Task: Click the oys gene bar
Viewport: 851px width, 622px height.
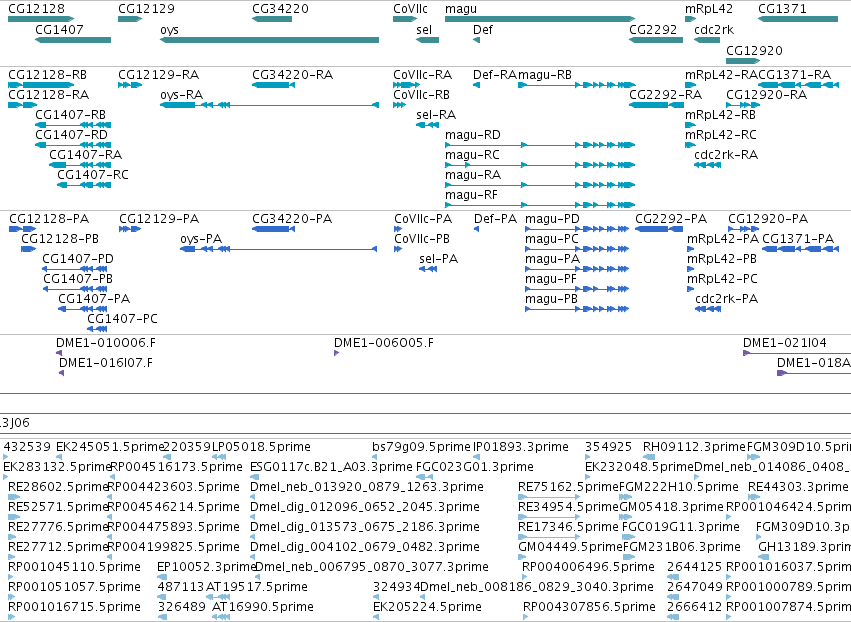Action: pyautogui.click(x=269, y=40)
